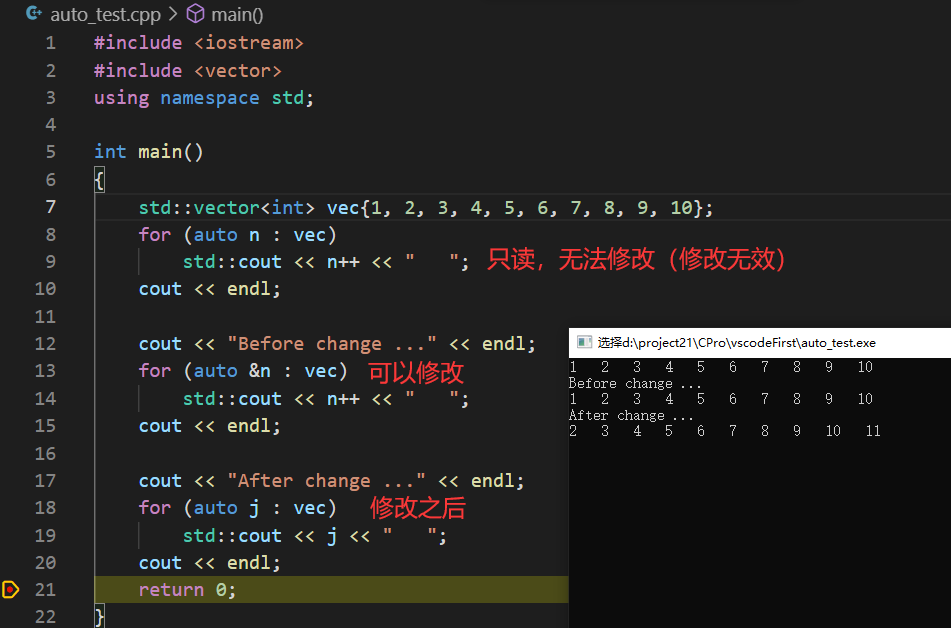Click the std::cout << j statement line 19
Image resolution: width=951 pixels, height=628 pixels.
coord(315,536)
